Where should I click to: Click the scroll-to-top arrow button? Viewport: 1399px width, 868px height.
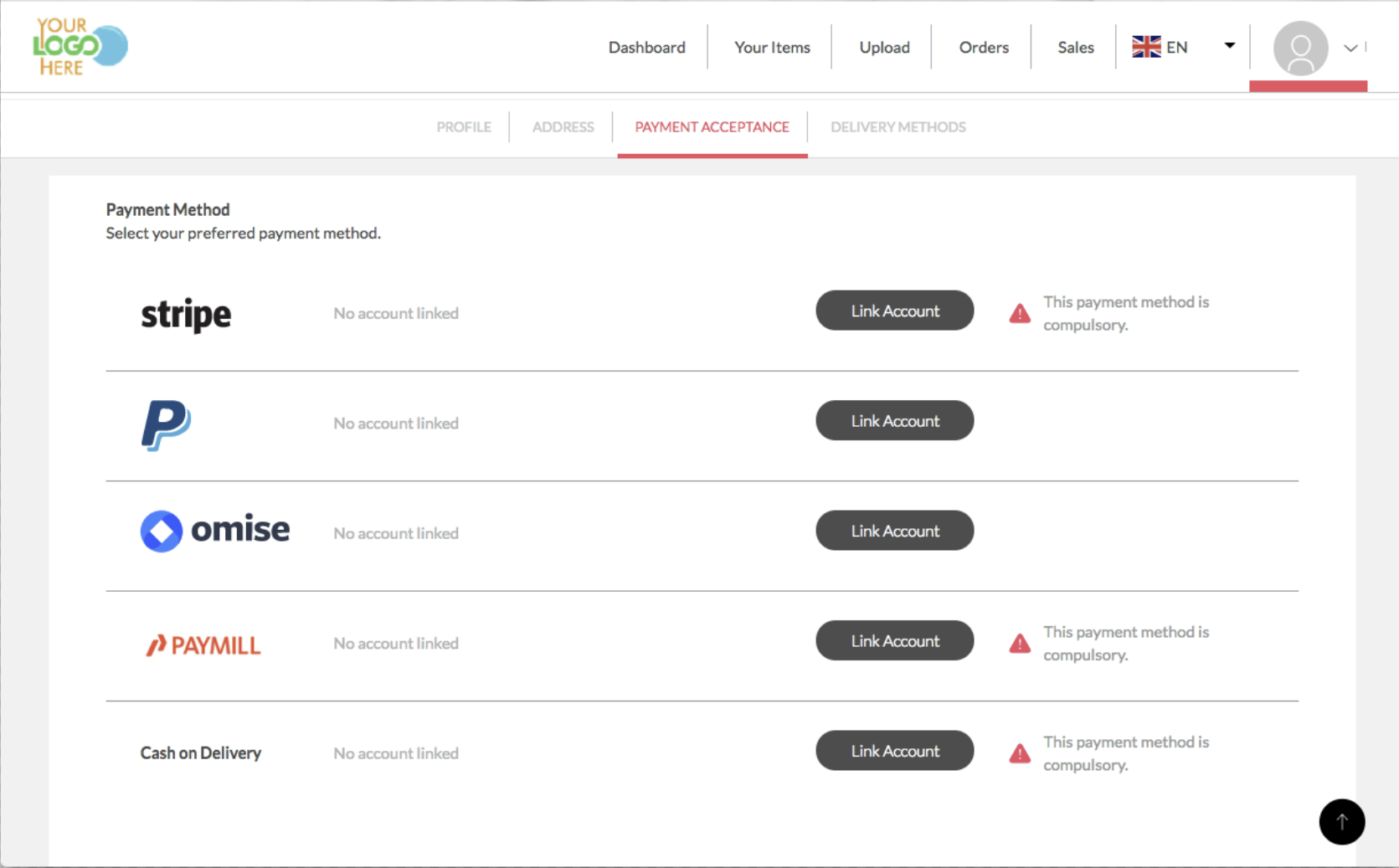(x=1342, y=822)
